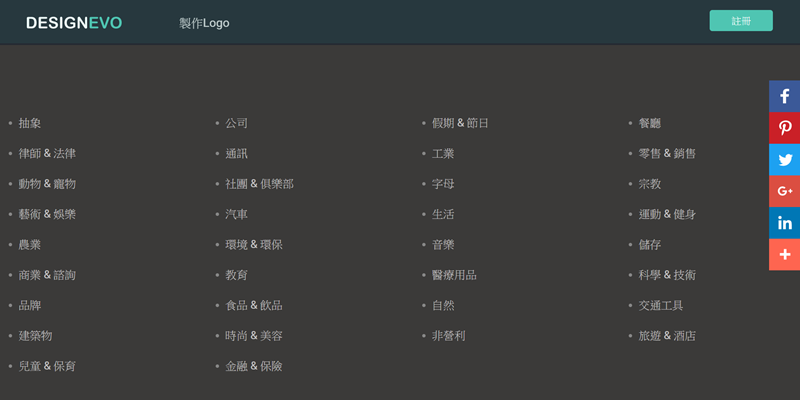
Task: Open the 抽象 category link
Action: click(30, 123)
